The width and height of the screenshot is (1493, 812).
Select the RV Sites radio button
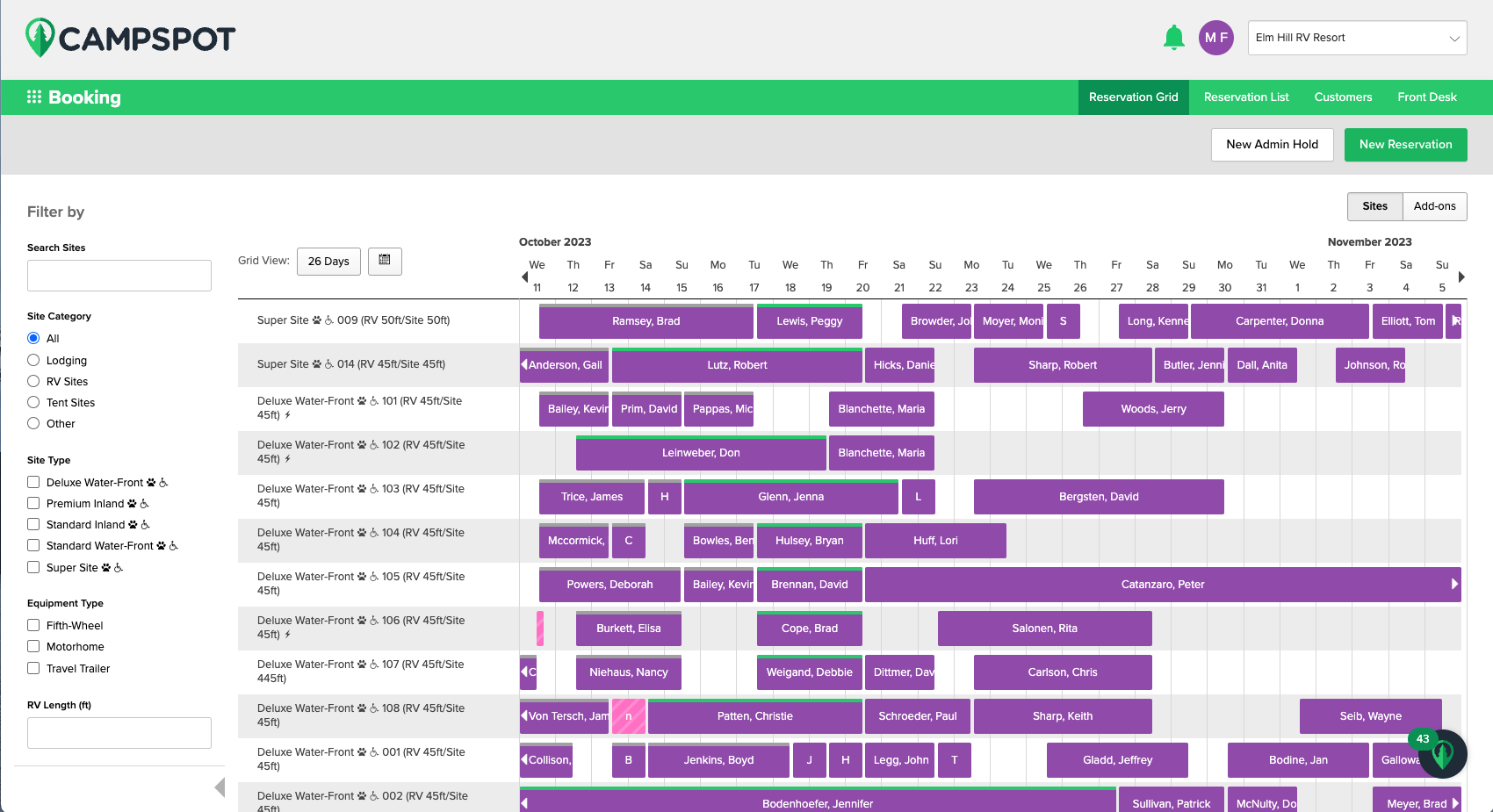(33, 381)
